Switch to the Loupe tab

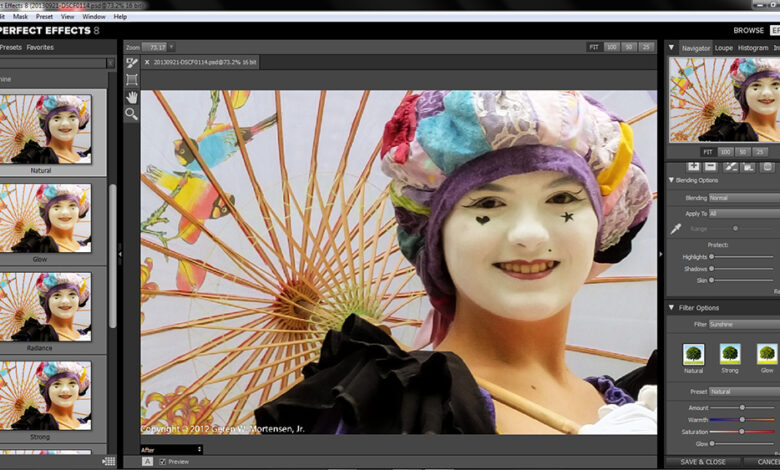(723, 48)
